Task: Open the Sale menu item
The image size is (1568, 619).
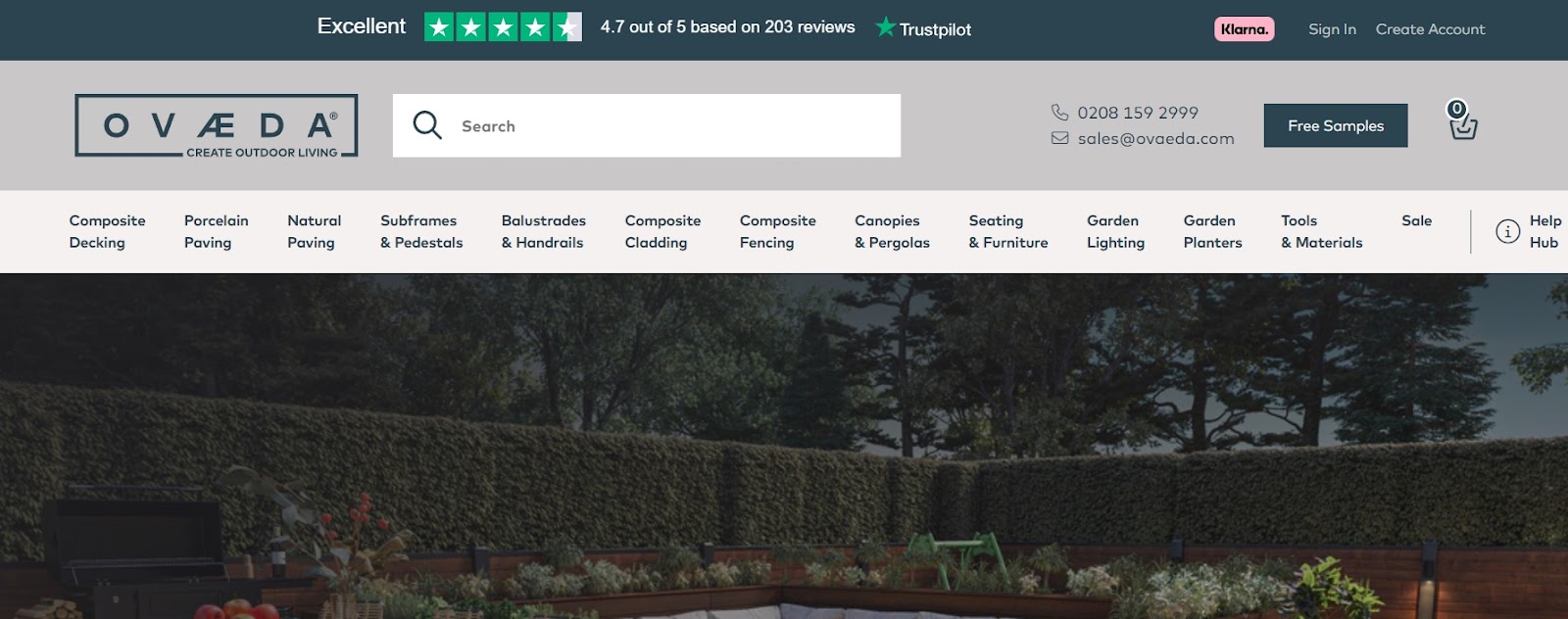Action: pyautogui.click(x=1416, y=220)
